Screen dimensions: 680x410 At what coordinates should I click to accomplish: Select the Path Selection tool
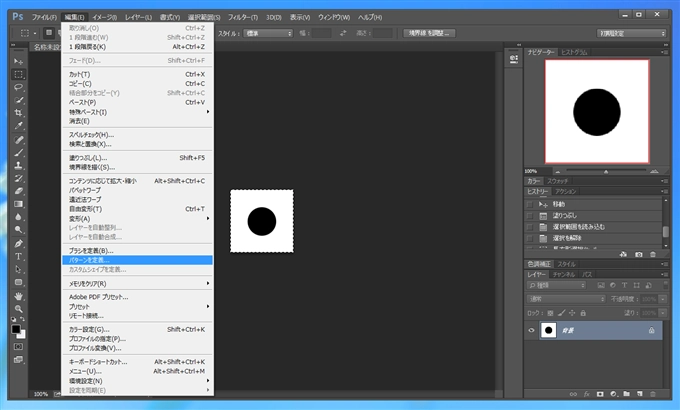[18, 269]
